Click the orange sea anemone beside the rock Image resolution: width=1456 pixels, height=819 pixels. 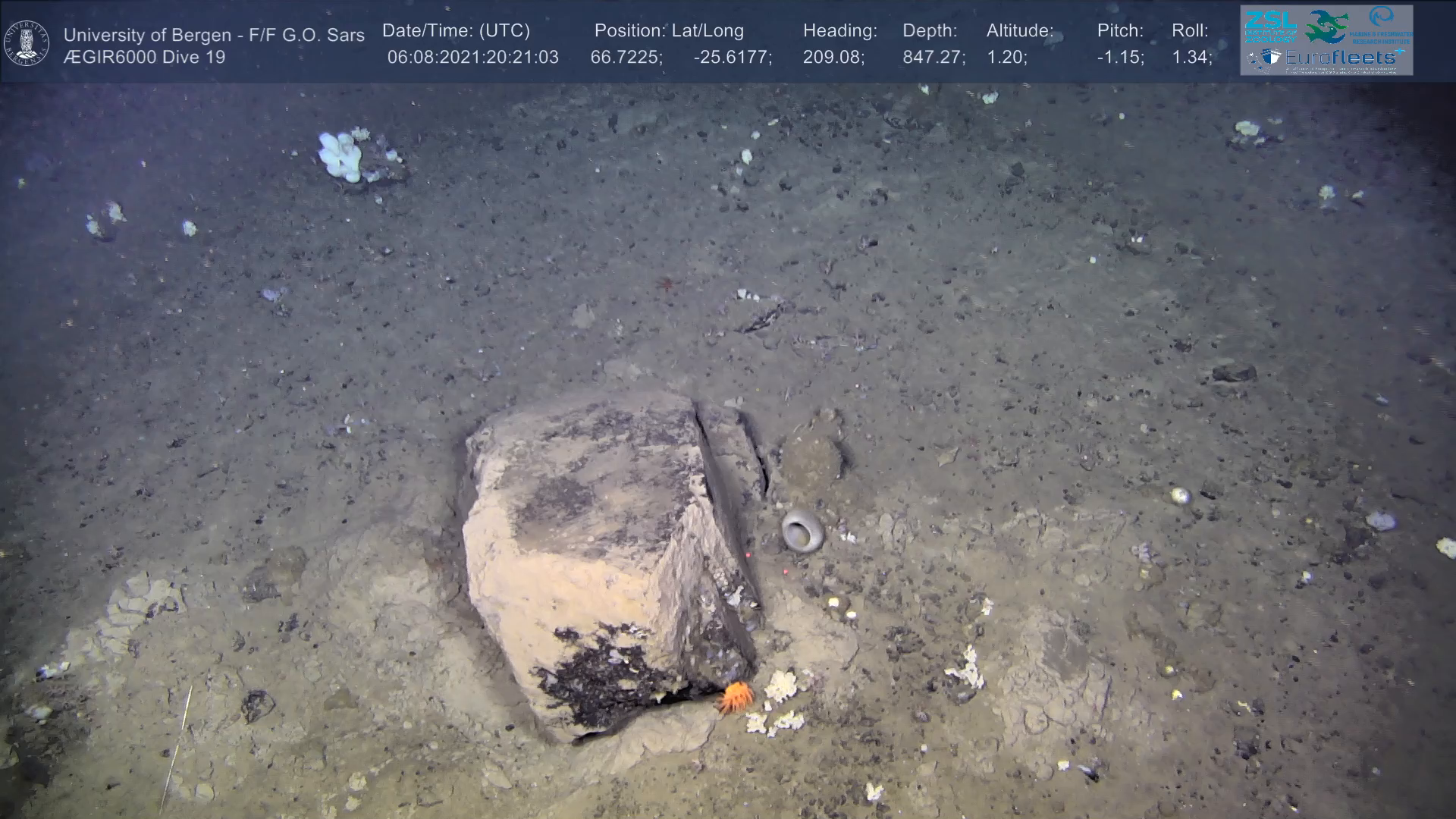click(735, 696)
